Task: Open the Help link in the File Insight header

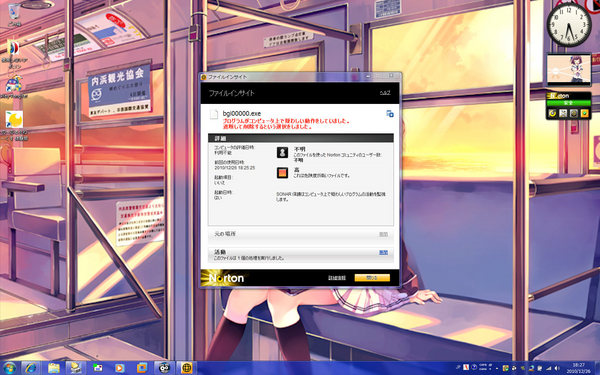Action: (385, 93)
